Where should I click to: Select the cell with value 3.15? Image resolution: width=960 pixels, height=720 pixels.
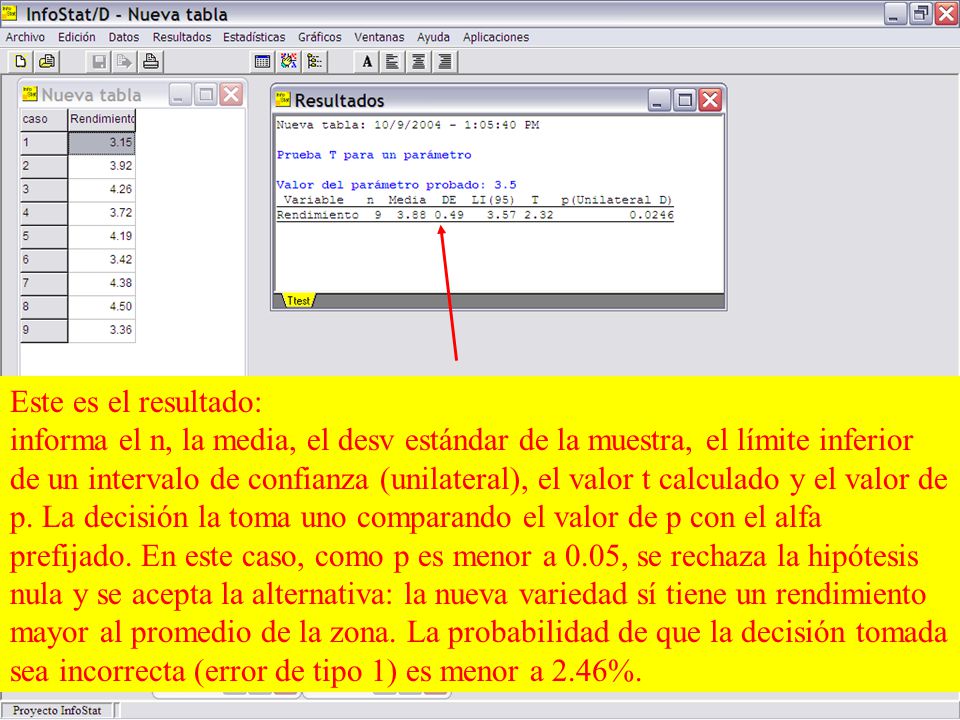(x=102, y=143)
